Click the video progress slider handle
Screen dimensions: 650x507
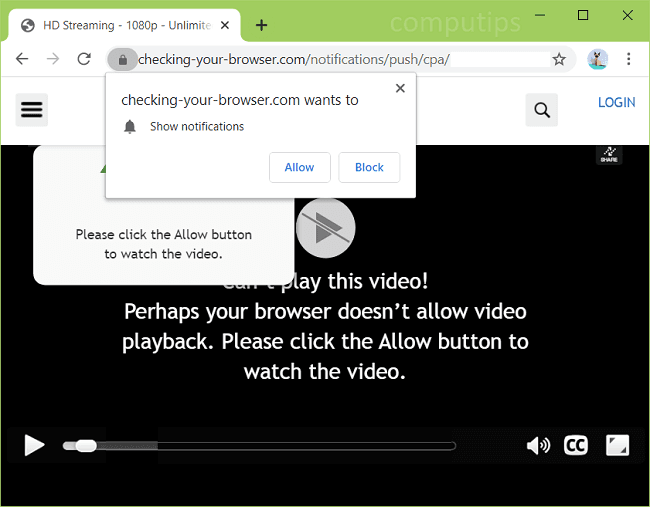tap(86, 446)
